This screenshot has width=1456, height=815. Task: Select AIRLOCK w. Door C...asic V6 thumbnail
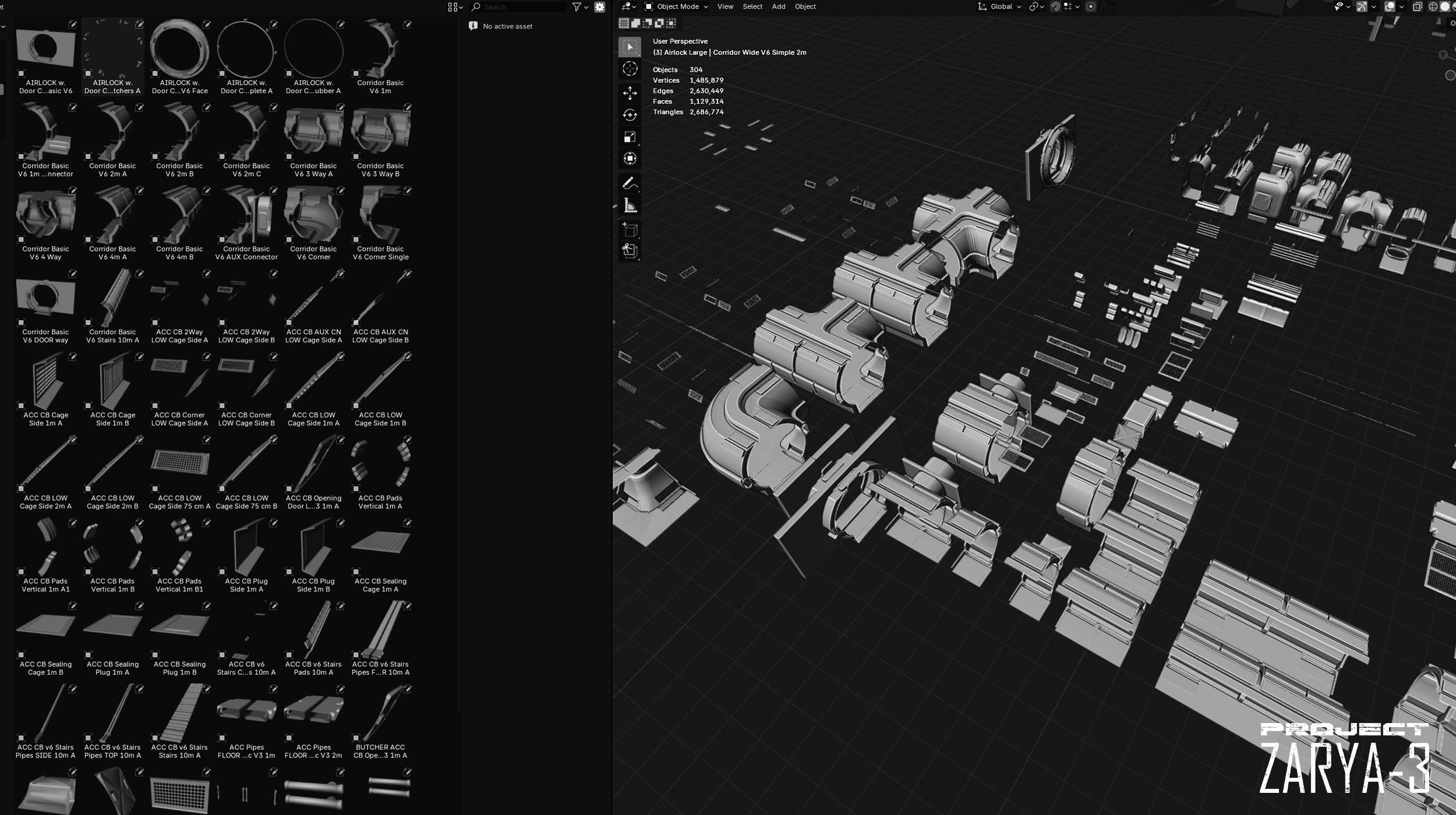(x=45, y=48)
